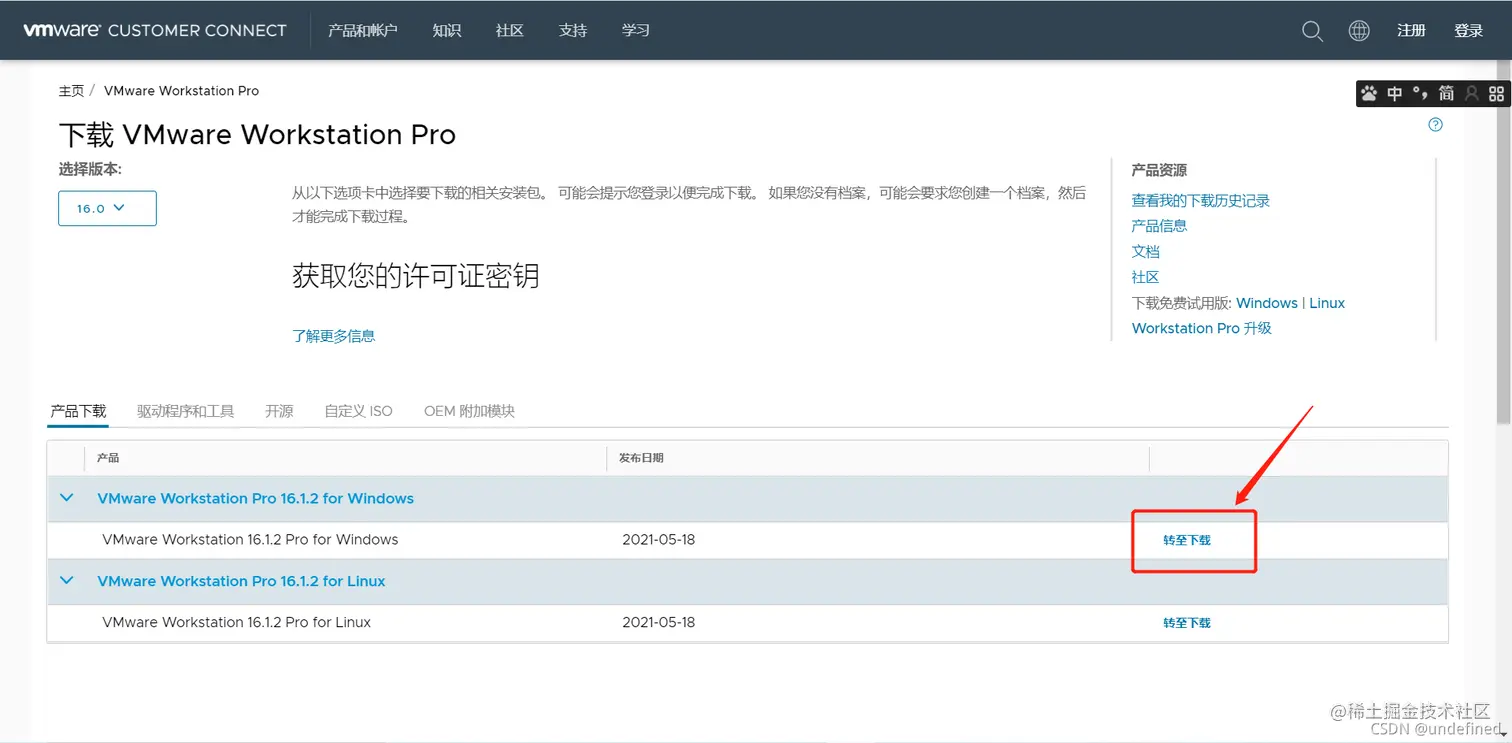The width and height of the screenshot is (1512, 743).
Task: Toggle the 中 Chinese mode on input bar
Action: 1395,94
